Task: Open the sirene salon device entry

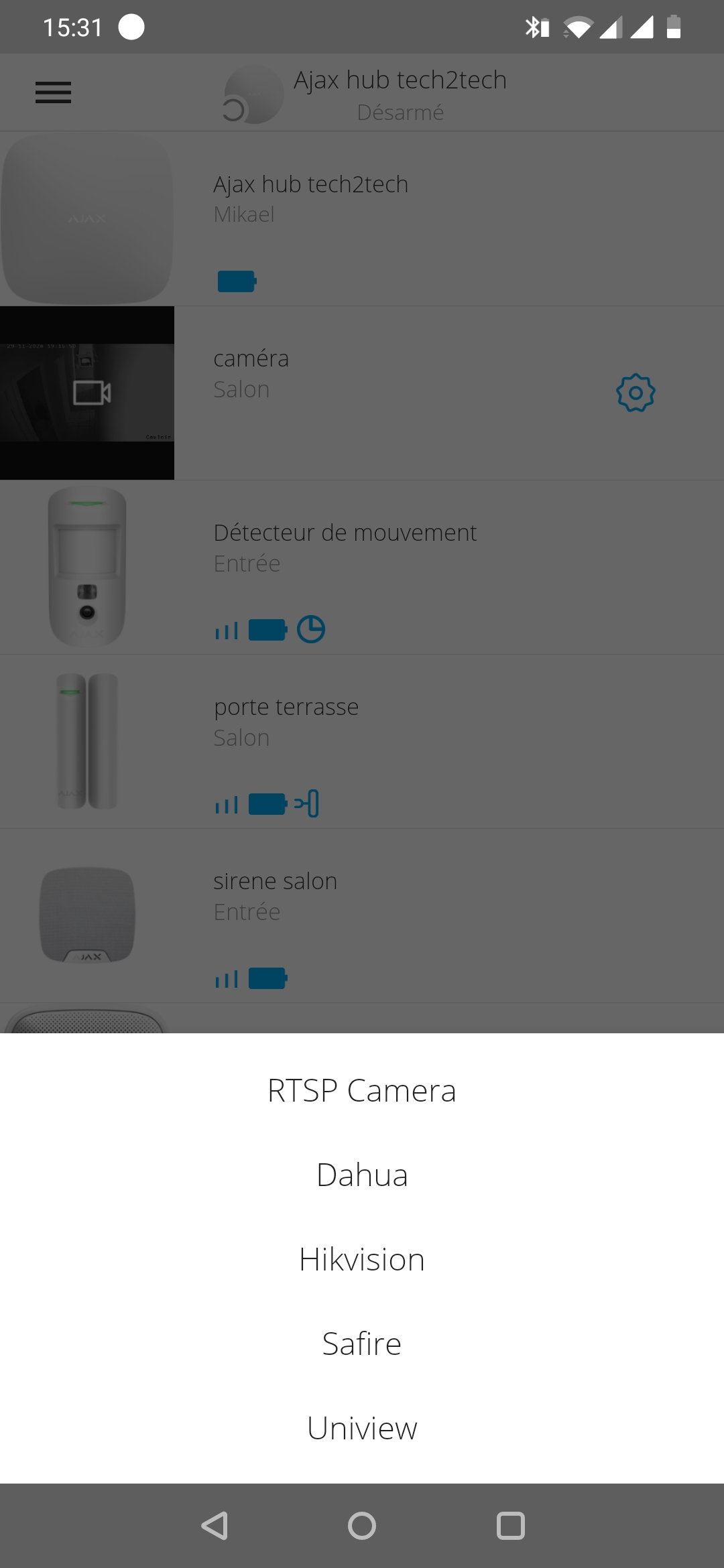Action: tap(362, 916)
